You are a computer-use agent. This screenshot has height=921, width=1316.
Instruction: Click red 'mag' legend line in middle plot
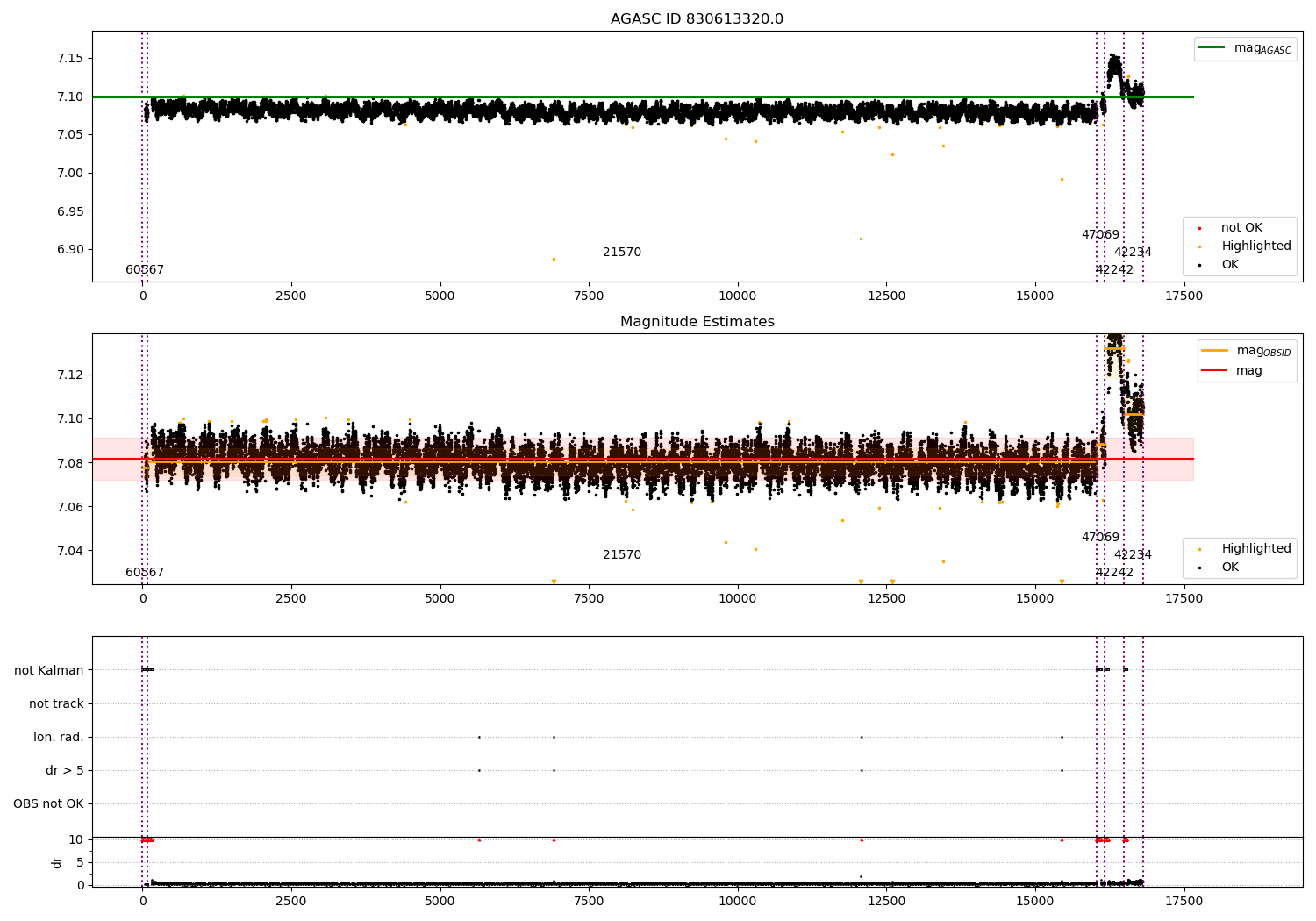click(1214, 370)
